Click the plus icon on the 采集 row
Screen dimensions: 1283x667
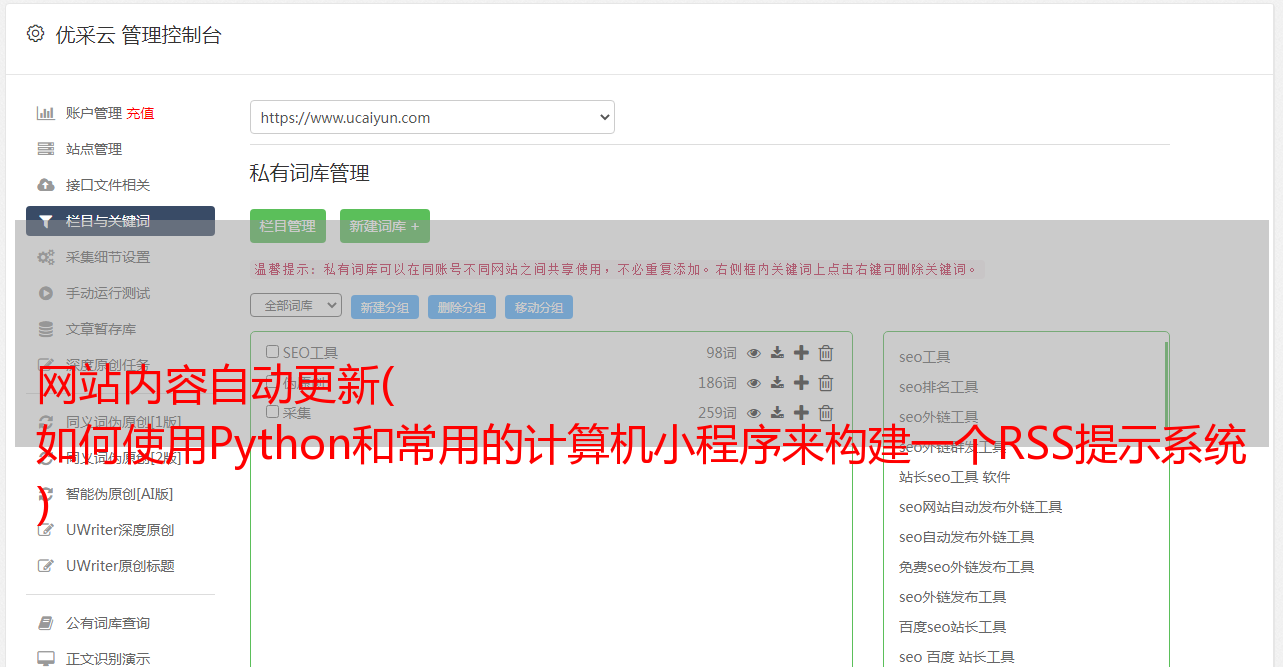pyautogui.click(x=801, y=413)
